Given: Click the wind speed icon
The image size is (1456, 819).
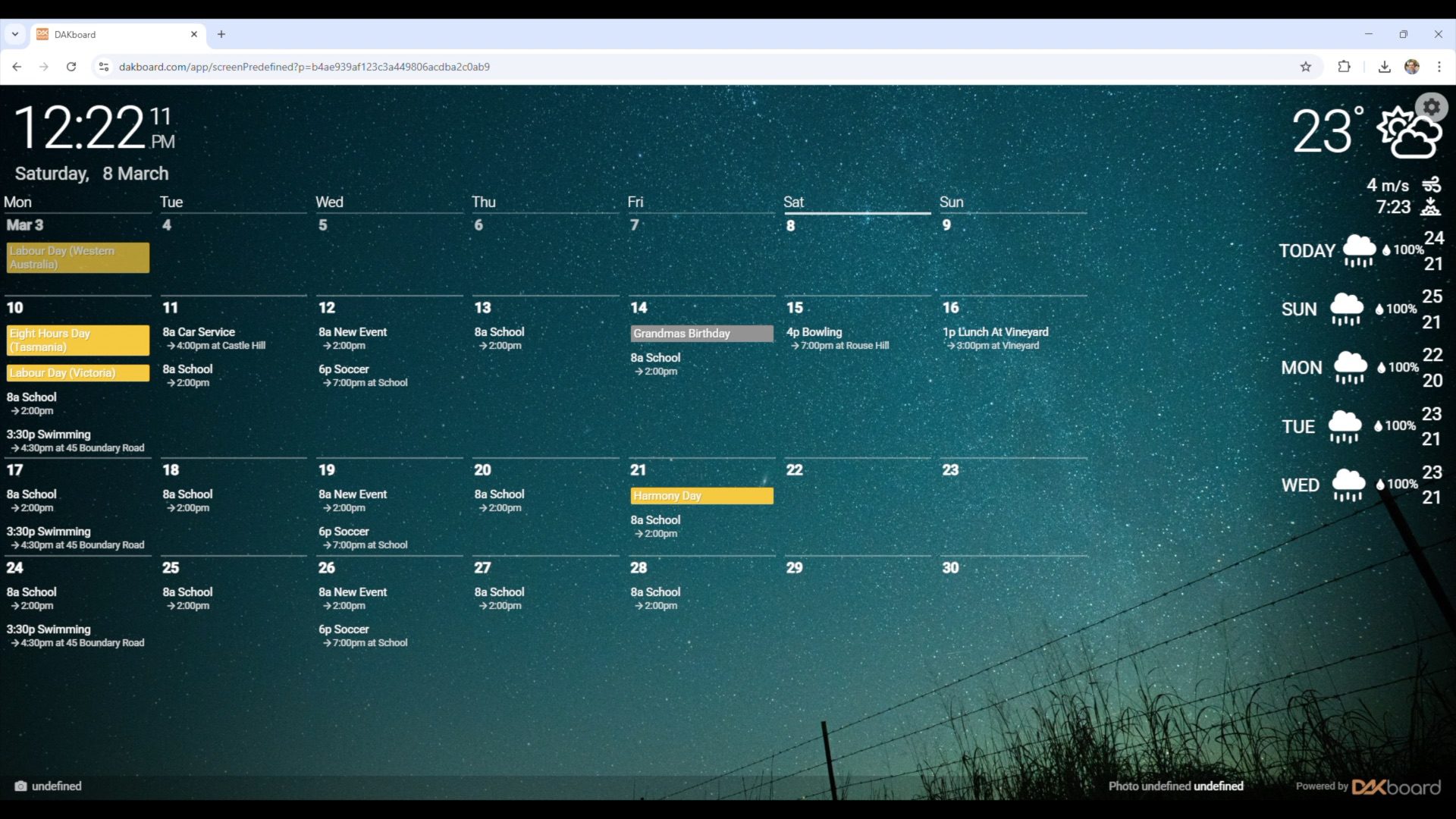Looking at the screenshot, I should [1431, 184].
